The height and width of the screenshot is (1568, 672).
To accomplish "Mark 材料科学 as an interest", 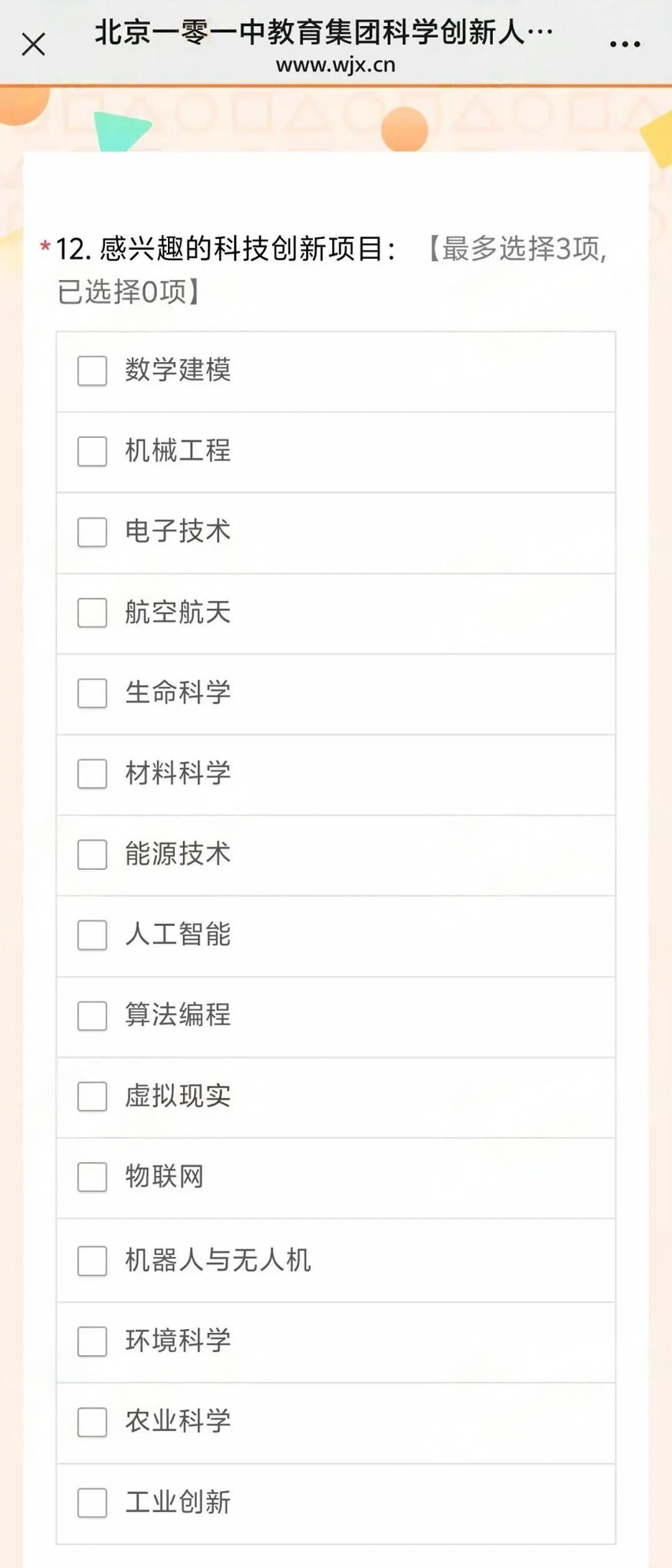I will click(x=92, y=774).
